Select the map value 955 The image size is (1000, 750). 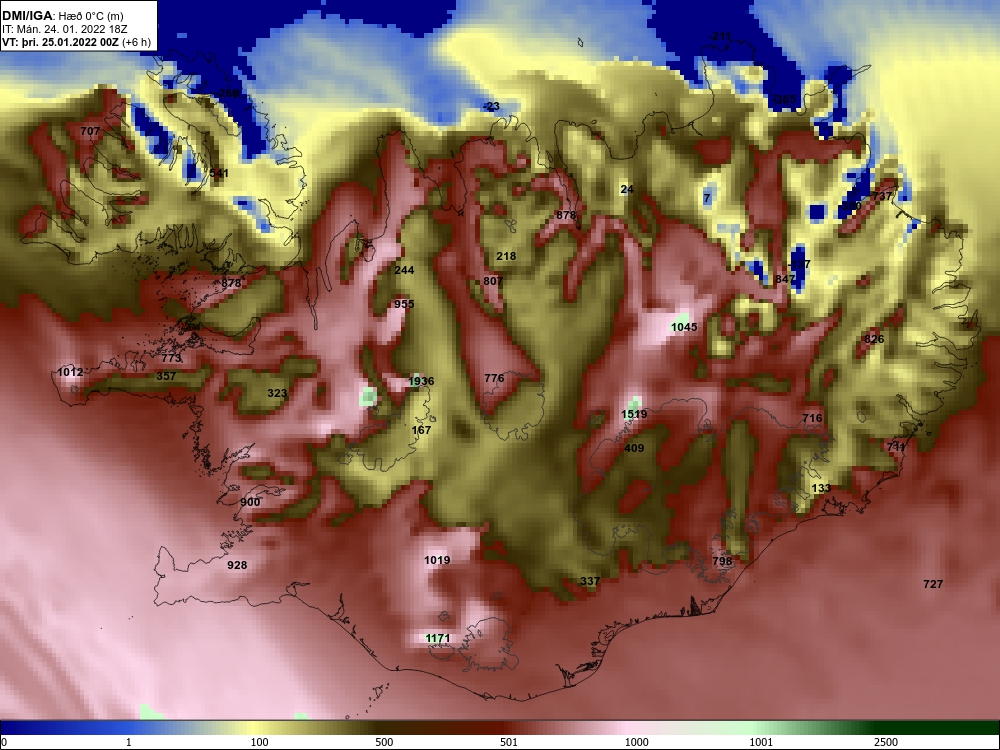(x=404, y=304)
